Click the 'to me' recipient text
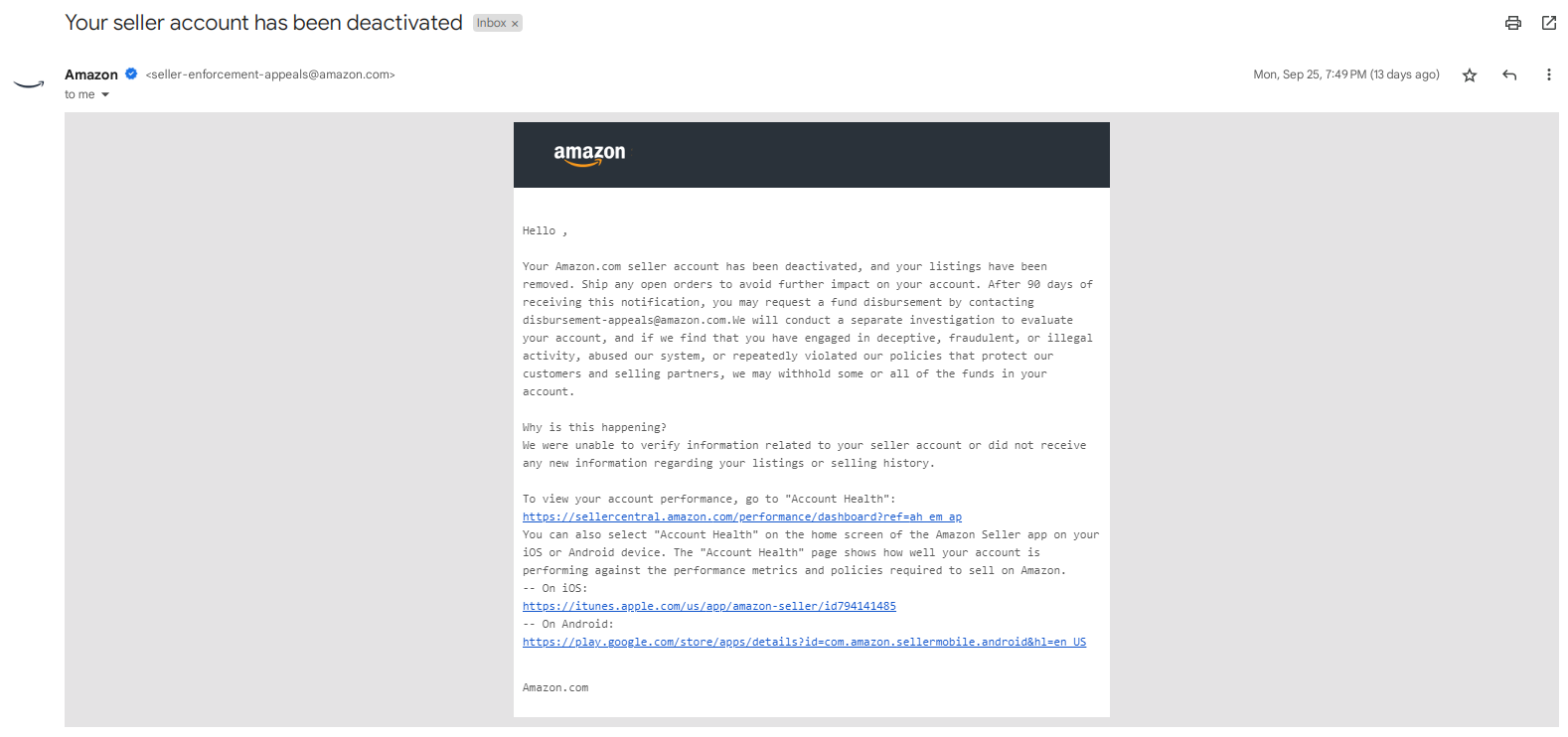This screenshot has height=737, width=1568. pyautogui.click(x=79, y=94)
